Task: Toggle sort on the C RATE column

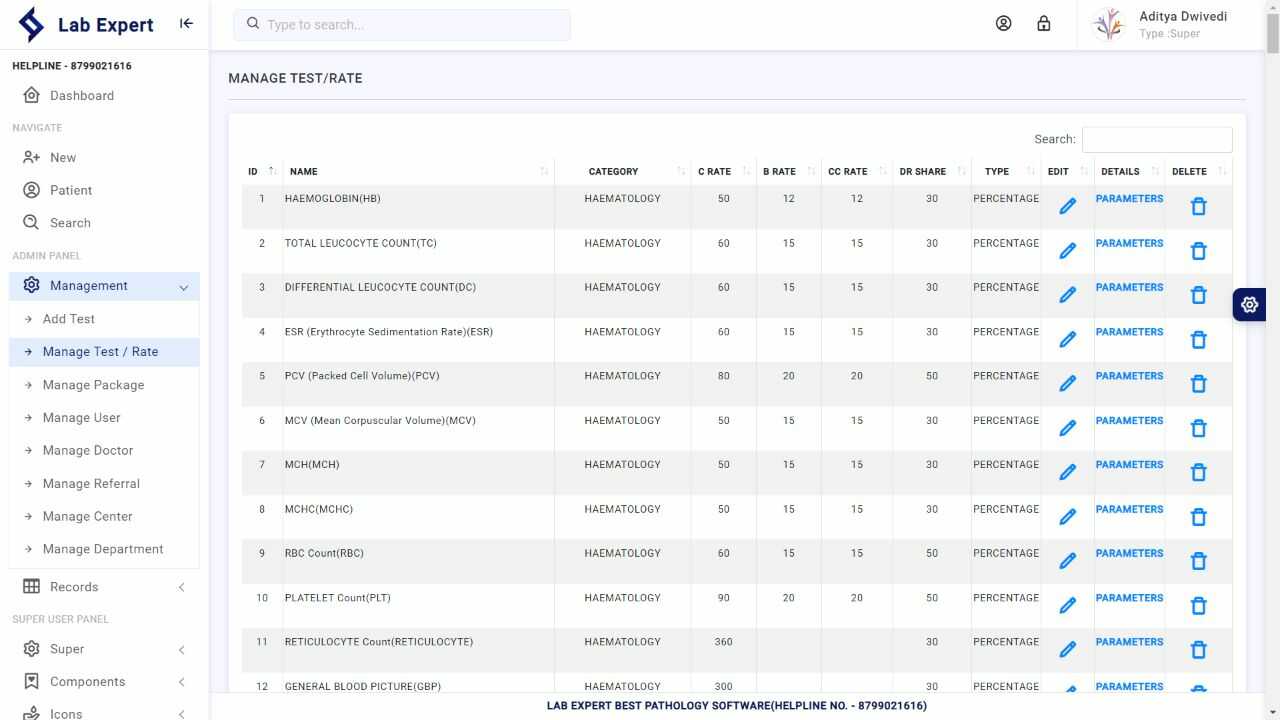Action: tap(746, 170)
